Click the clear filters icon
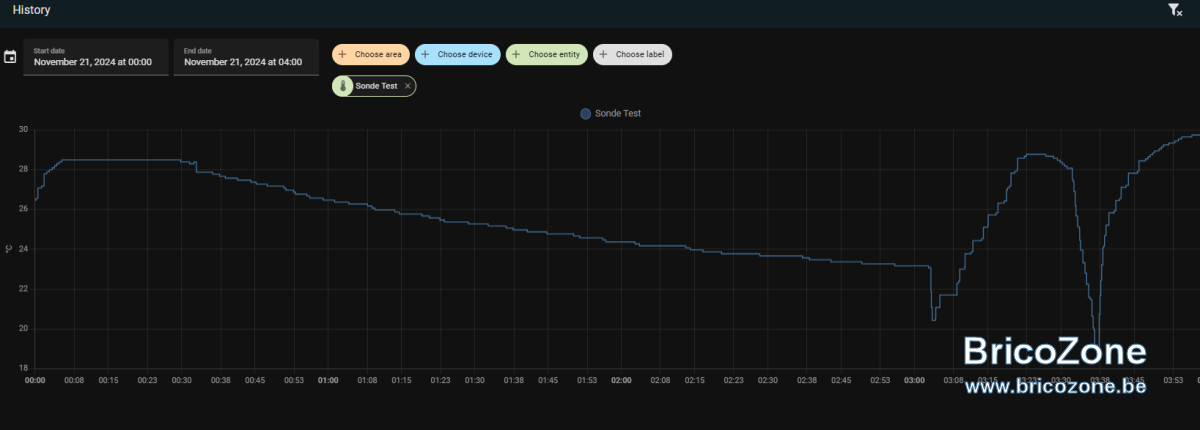Screen dimensions: 1200x430 [1175, 10]
